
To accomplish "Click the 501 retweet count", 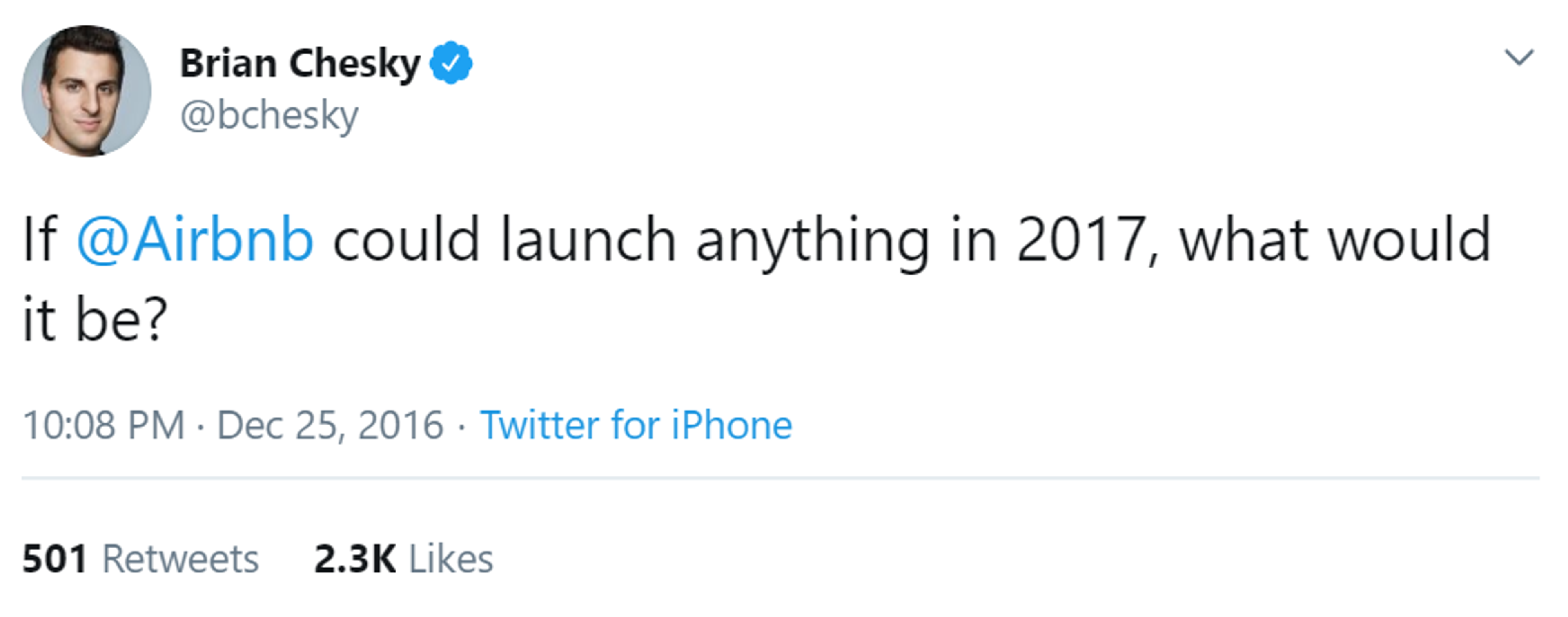I will 55,559.
